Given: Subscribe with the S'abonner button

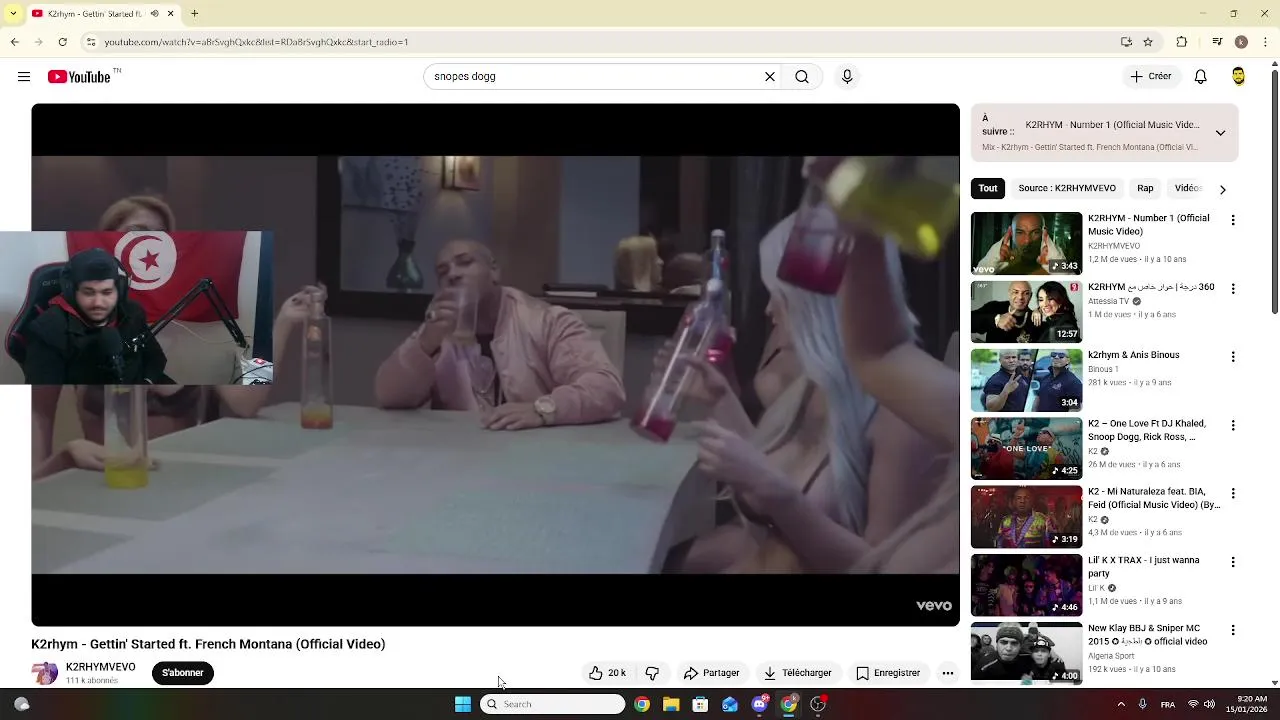Looking at the screenshot, I should 183,673.
